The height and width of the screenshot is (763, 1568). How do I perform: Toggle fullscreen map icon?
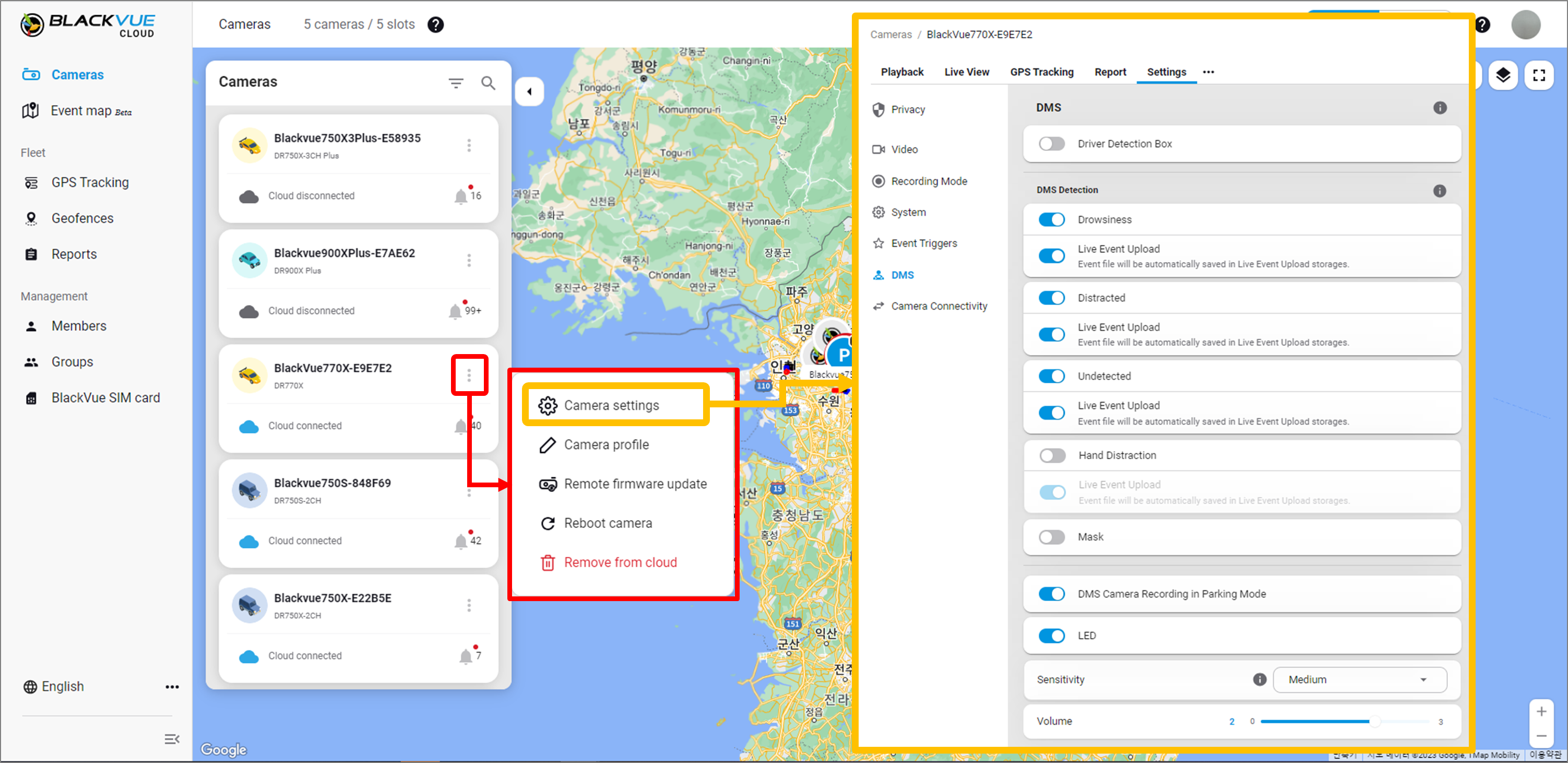tap(1539, 76)
